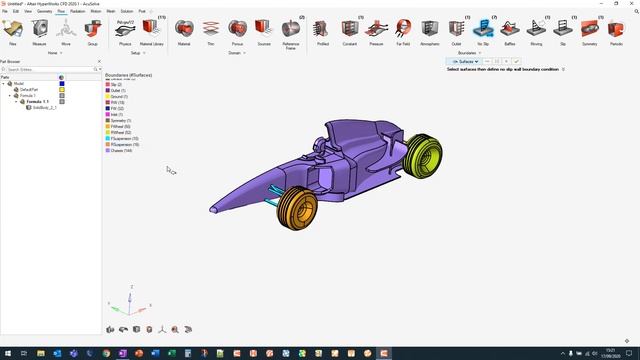Switch to the Mesh ribbon tab
Image resolution: width=640 pixels, height=360 pixels.
[111, 11]
